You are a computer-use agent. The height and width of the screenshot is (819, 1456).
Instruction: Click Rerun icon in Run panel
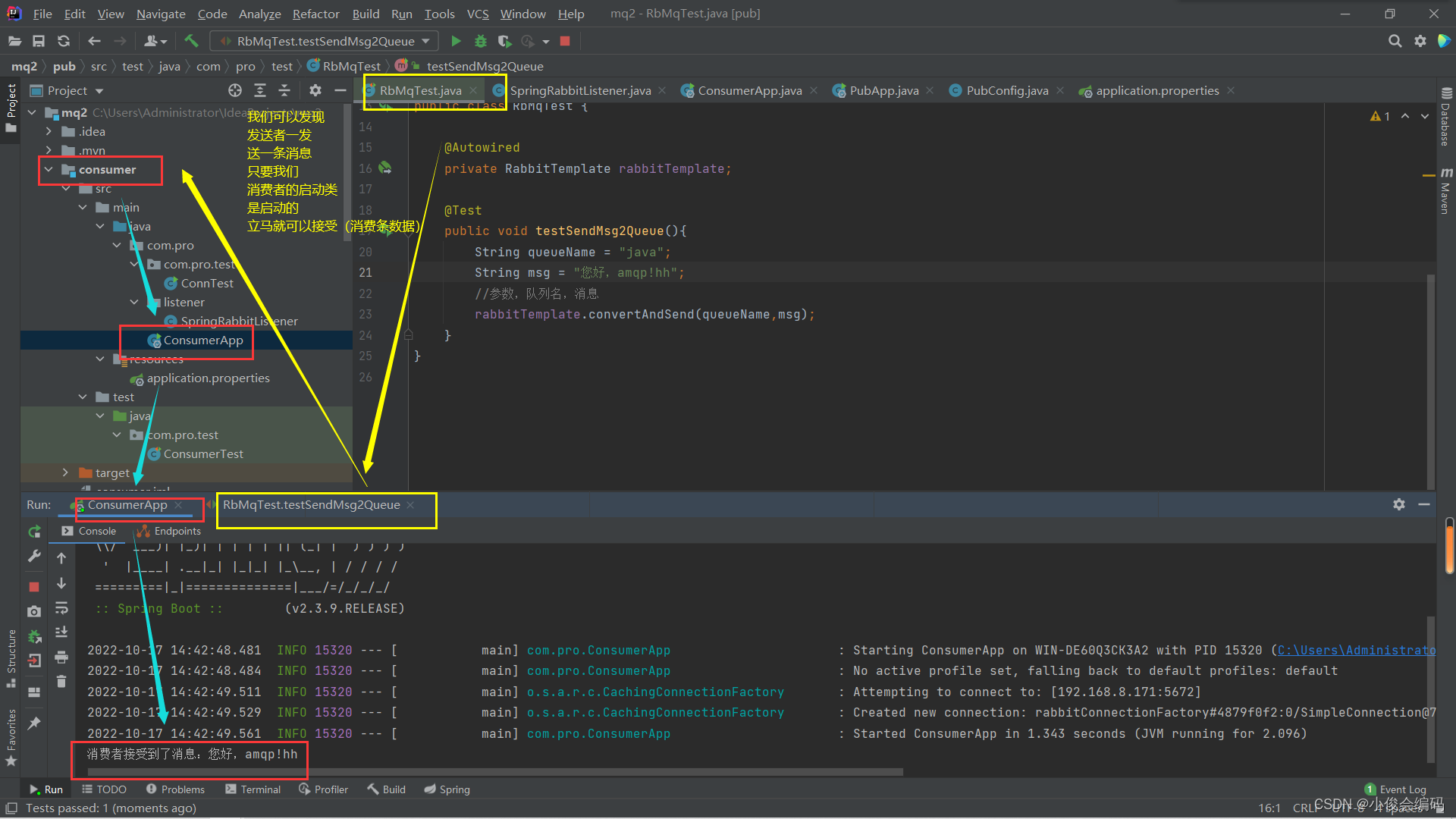(34, 532)
